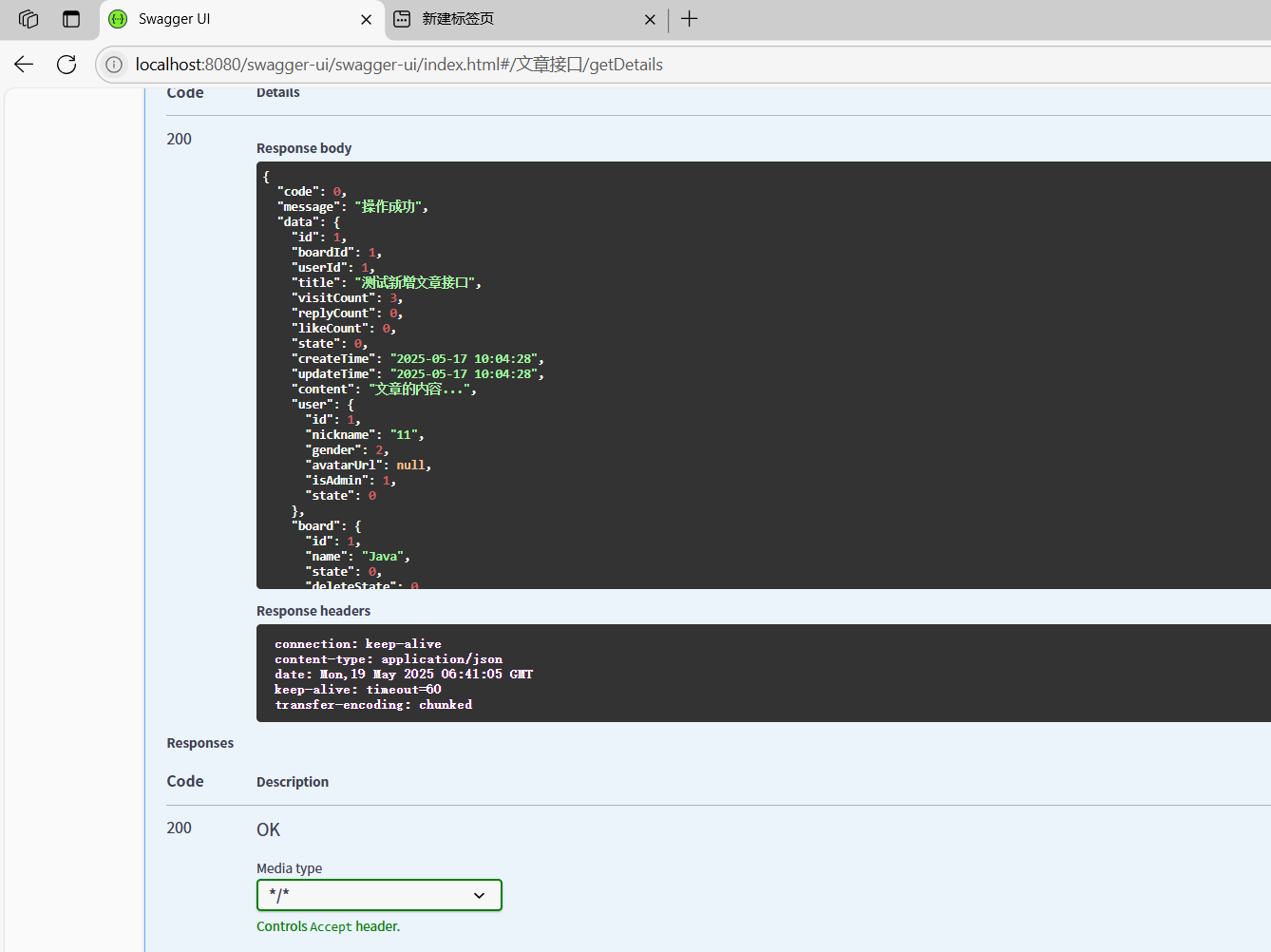This screenshot has width=1271, height=952.
Task: Click the content-type: application/json header
Action: [389, 659]
